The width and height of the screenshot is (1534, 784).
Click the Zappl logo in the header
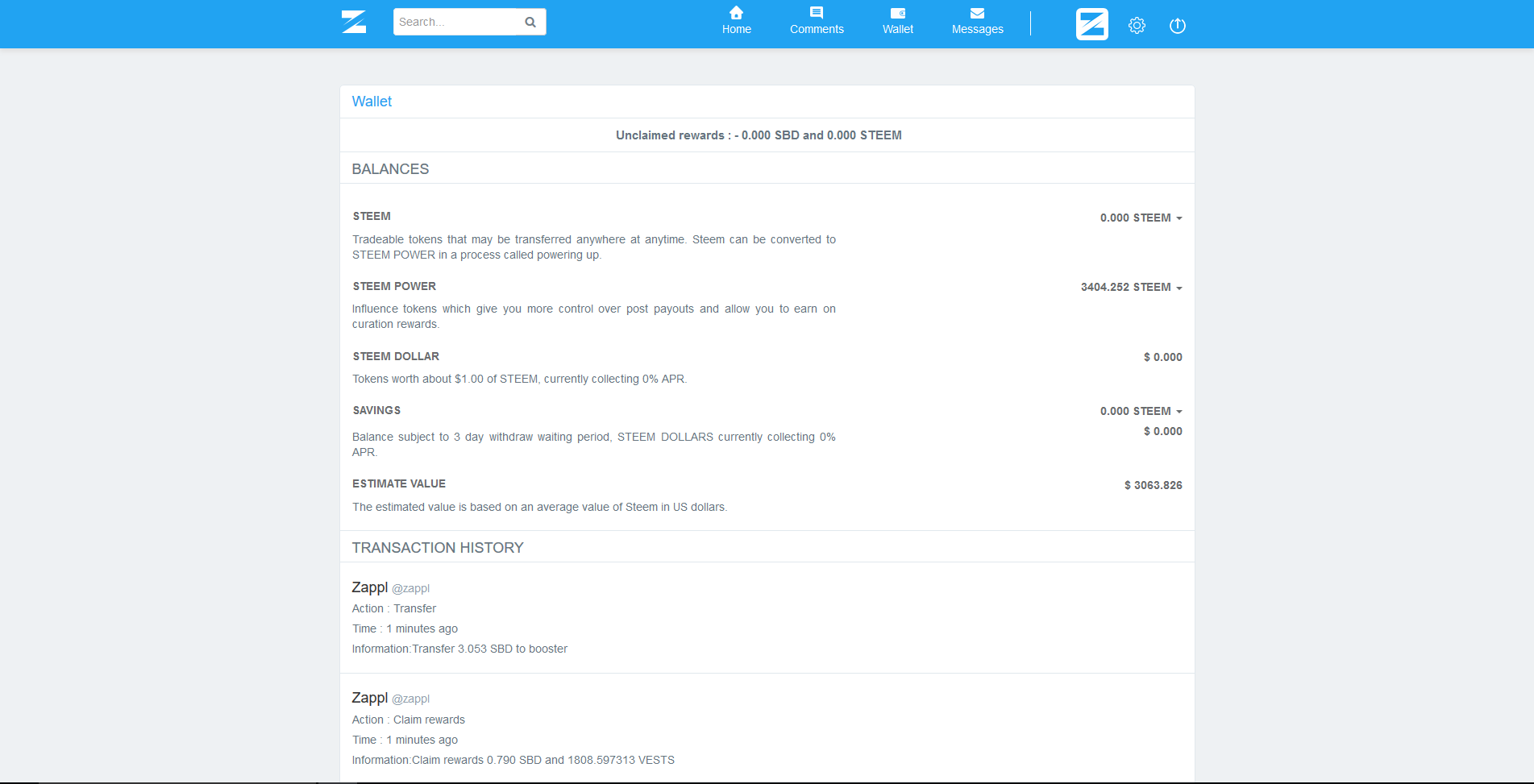[x=354, y=22]
